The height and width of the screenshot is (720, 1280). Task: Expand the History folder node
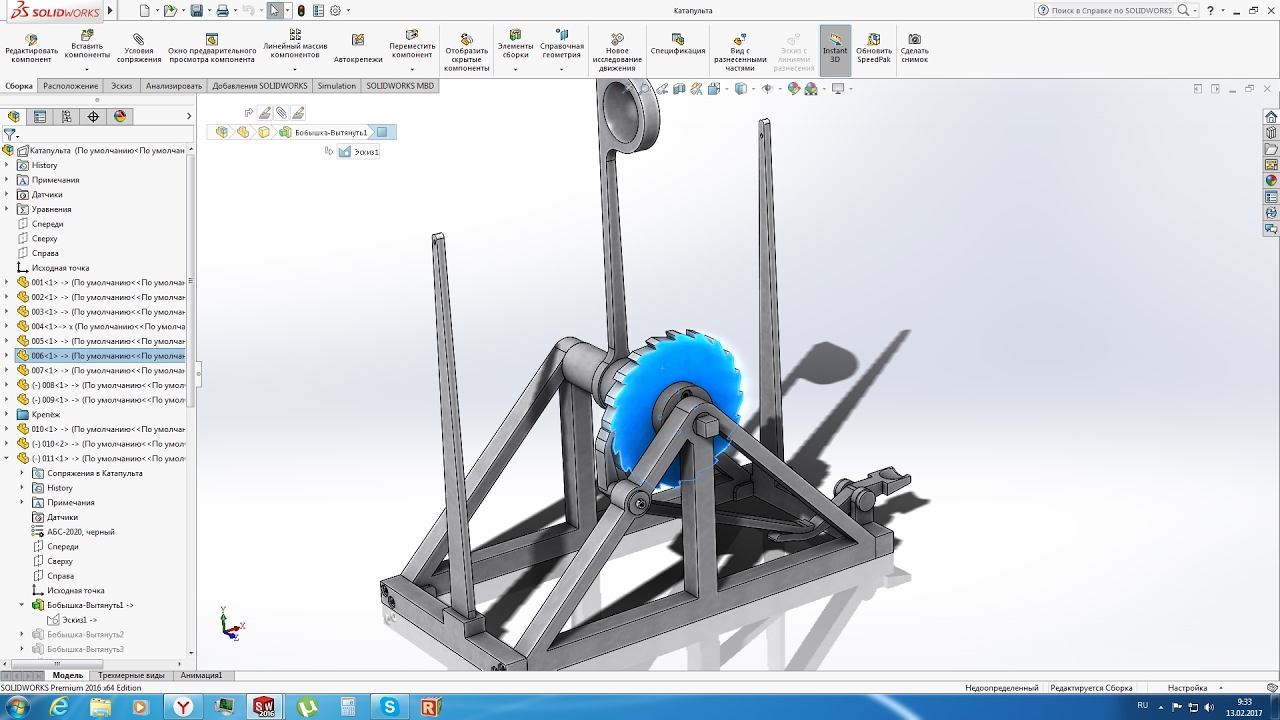tap(7, 165)
